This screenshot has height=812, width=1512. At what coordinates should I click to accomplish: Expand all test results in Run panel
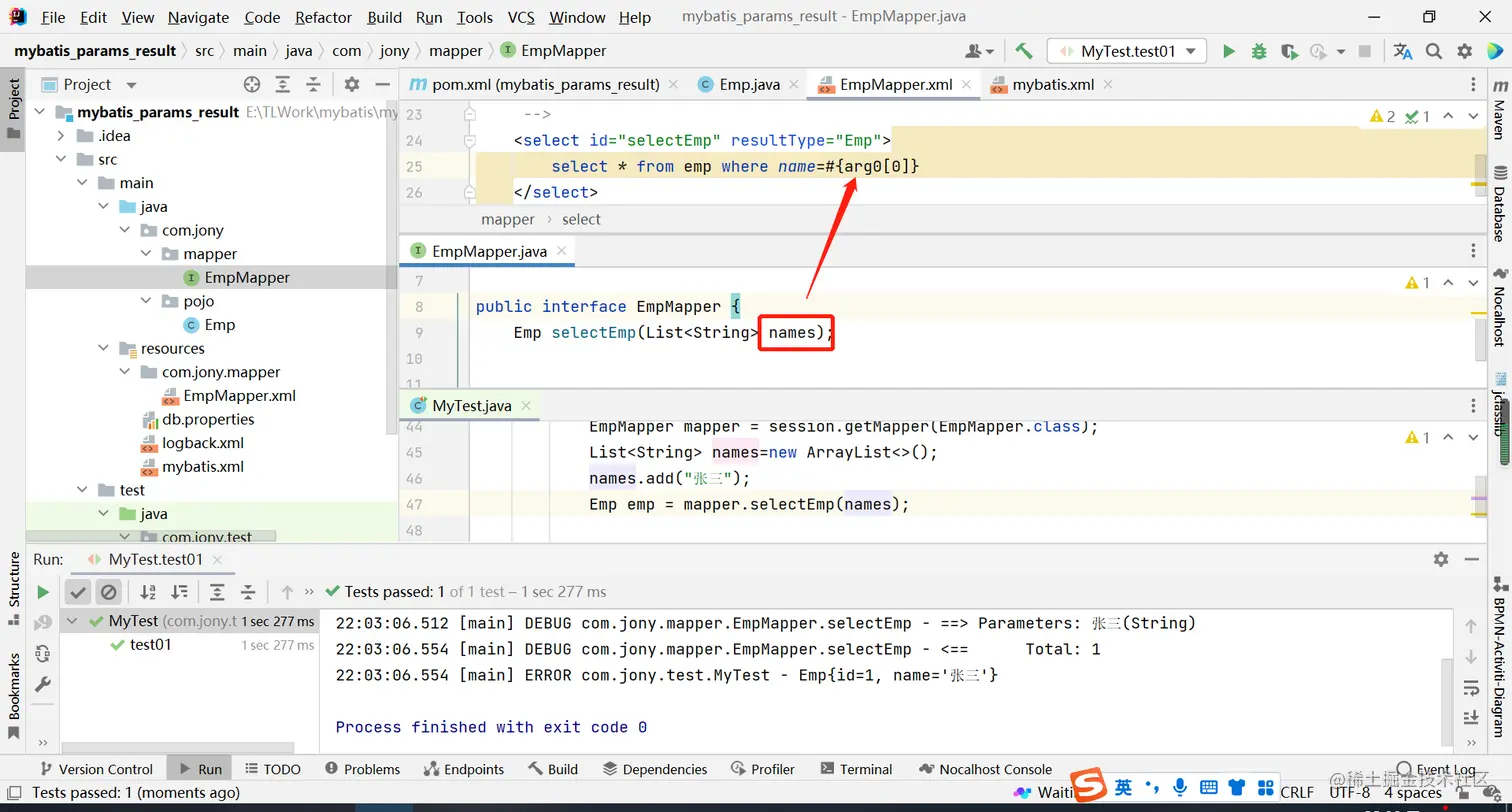coord(217,592)
